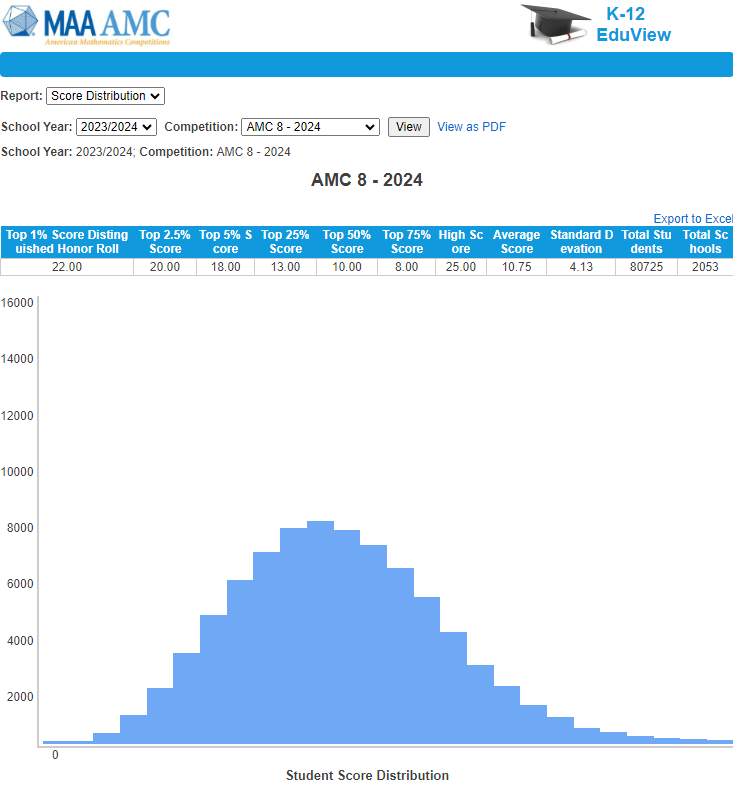Screen dimensions: 733x791
Task: Click the 2000 y-axis label
Action: (x=20, y=697)
